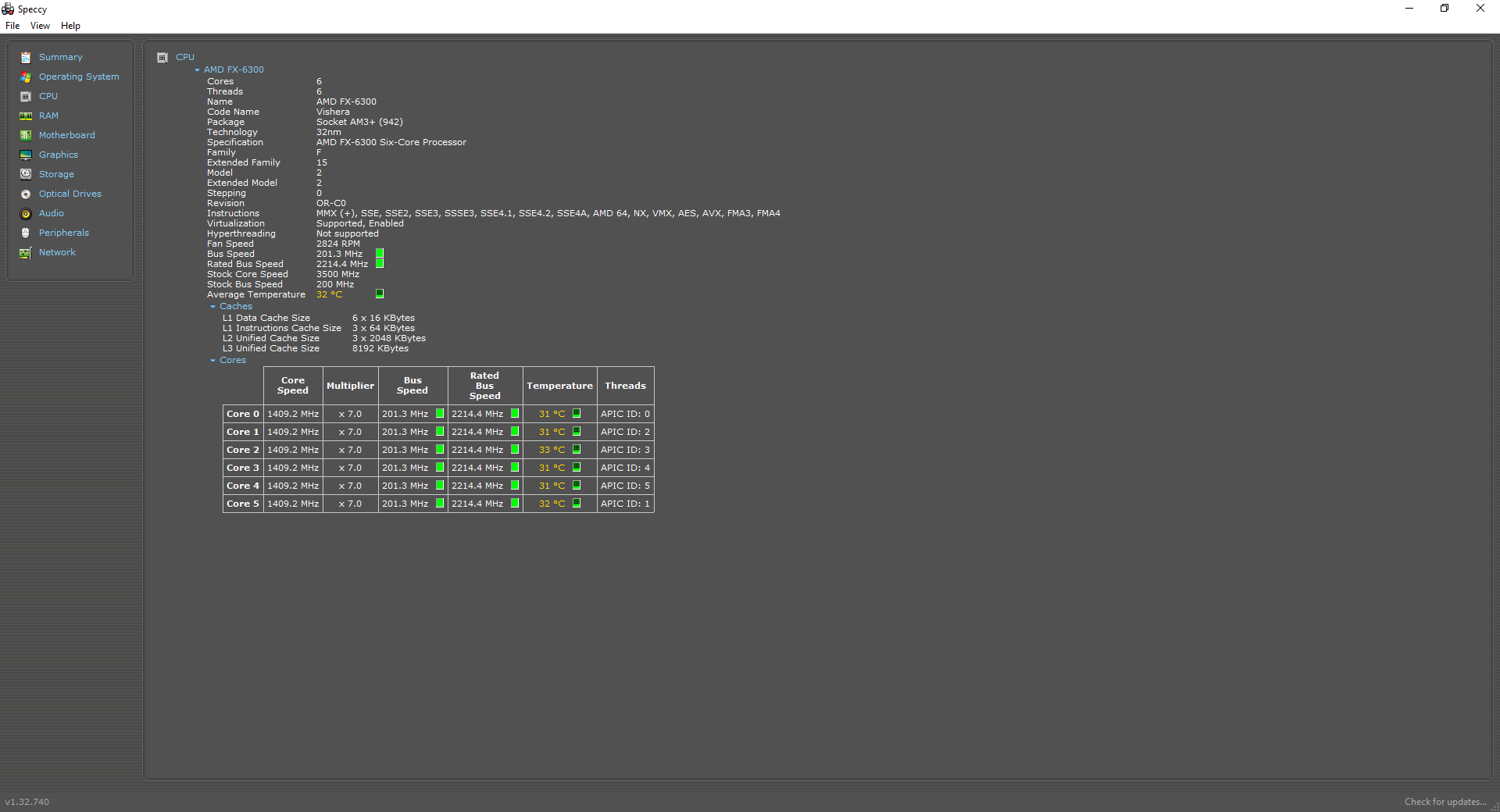This screenshot has width=1500, height=812.
Task: Click the Audio speaker icon in sidebar
Action: coord(26,213)
